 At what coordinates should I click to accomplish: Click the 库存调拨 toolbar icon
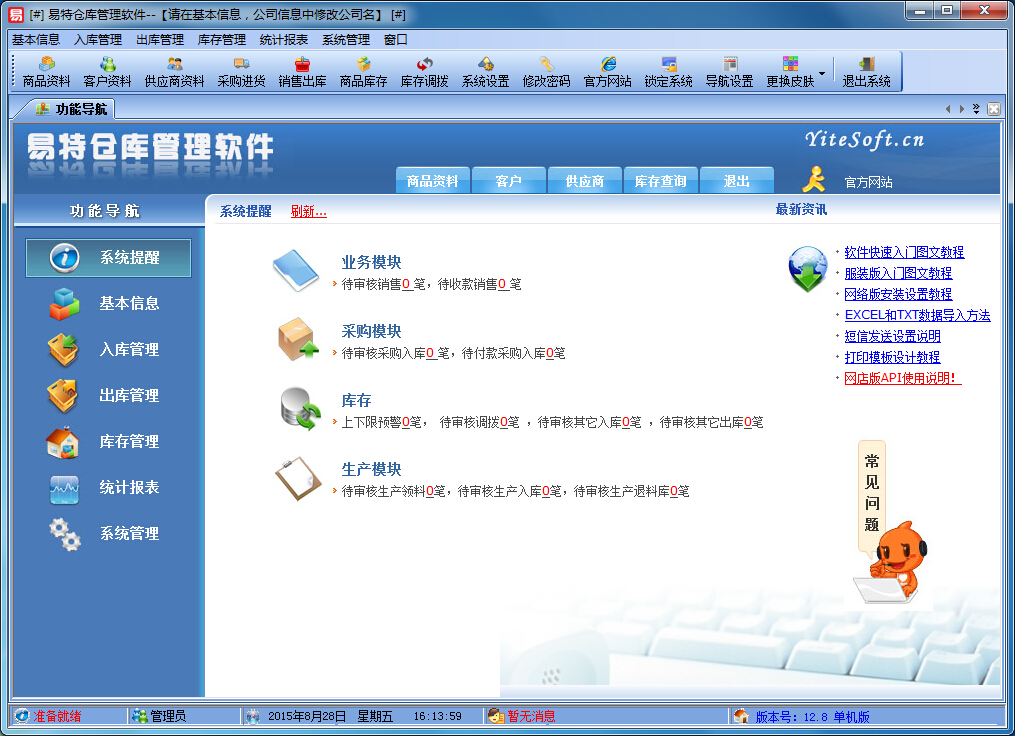pyautogui.click(x=424, y=72)
